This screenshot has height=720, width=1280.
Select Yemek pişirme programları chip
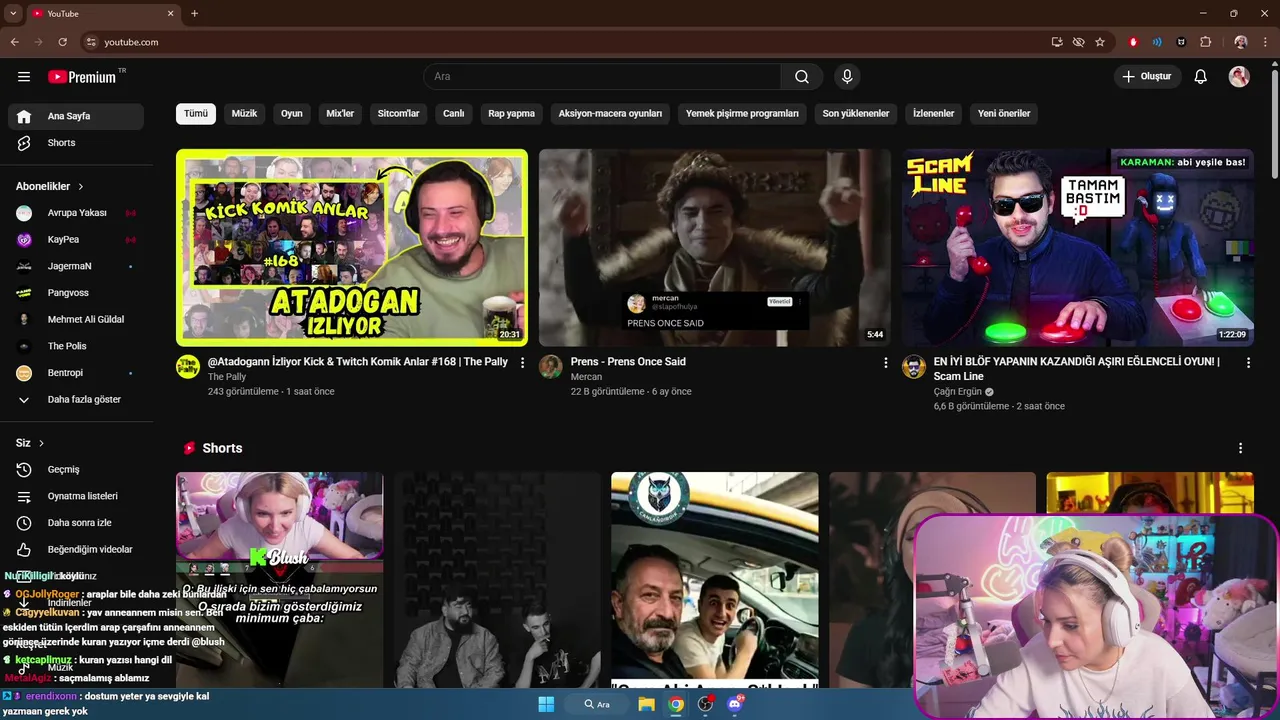point(742,114)
